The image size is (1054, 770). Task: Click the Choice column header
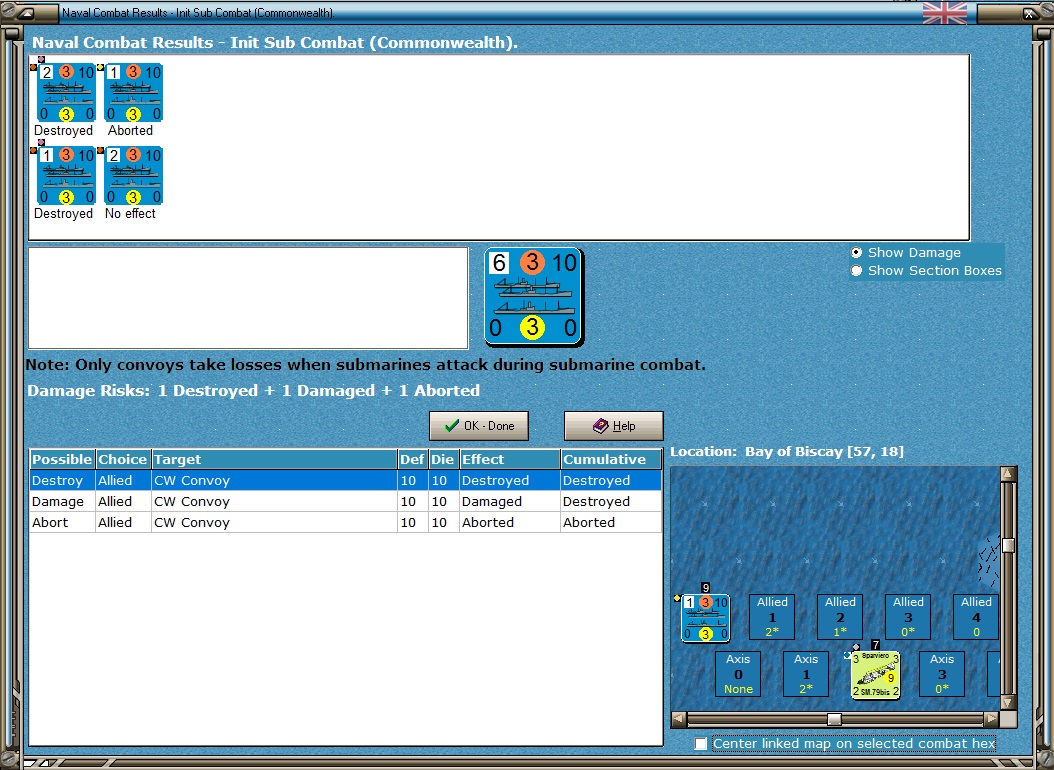[122, 460]
